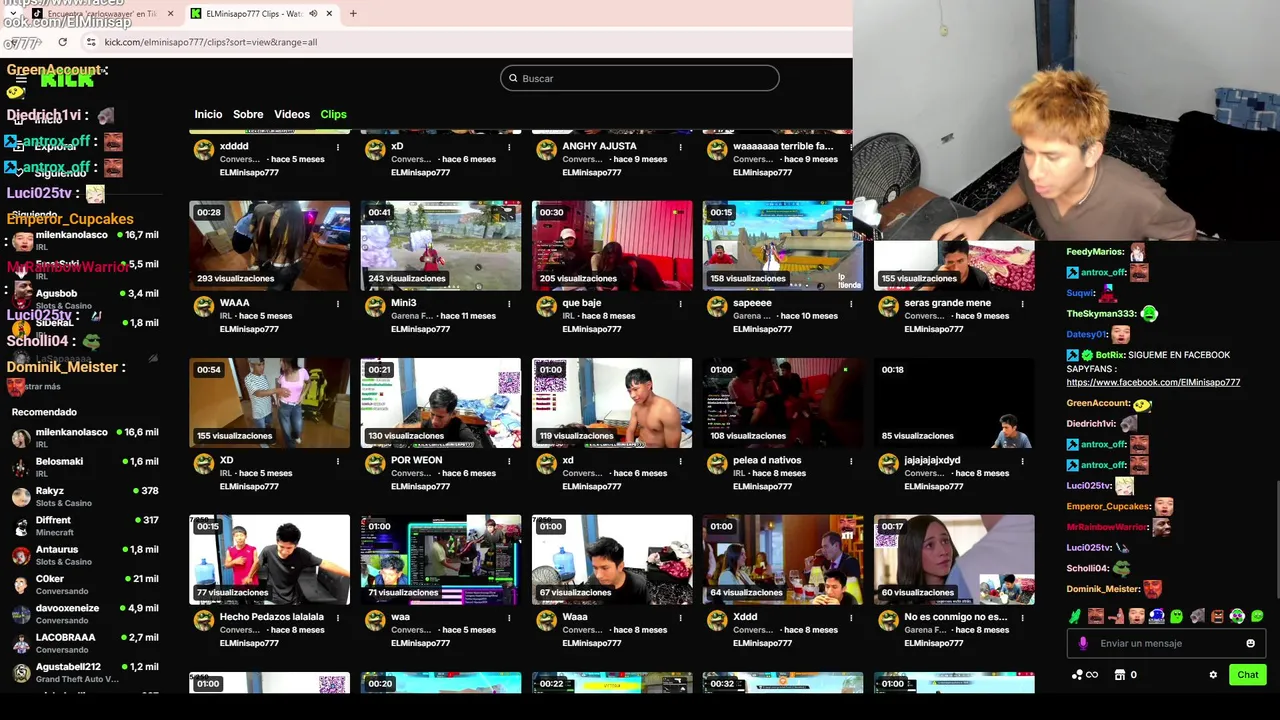Screen dimensions: 1280x720
Task: Play the 'jajajajajxdyd' clip thumbnail
Action: [x=954, y=403]
